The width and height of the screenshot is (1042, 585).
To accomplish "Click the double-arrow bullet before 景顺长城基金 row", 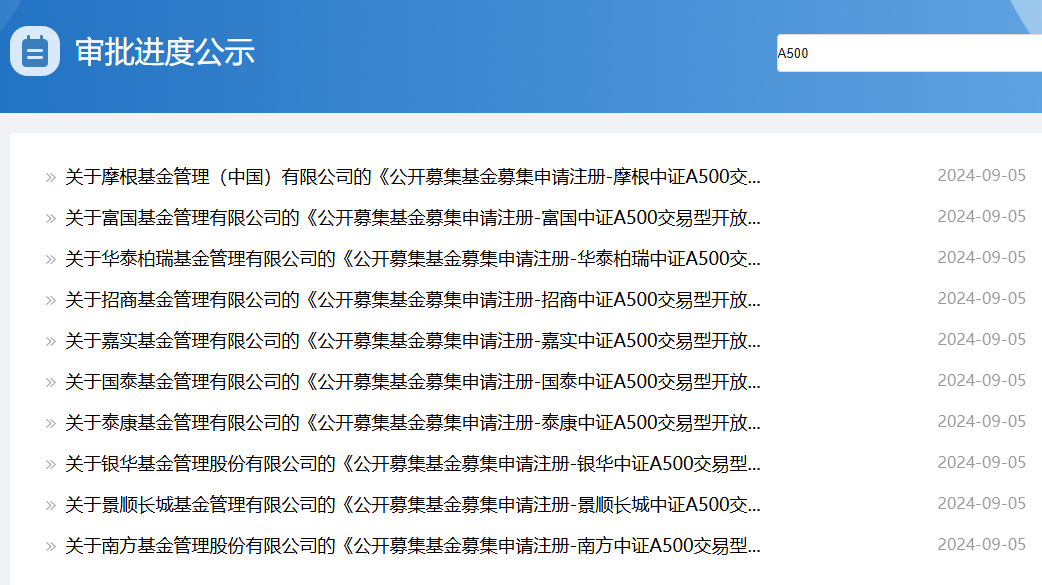I will tap(51, 506).
